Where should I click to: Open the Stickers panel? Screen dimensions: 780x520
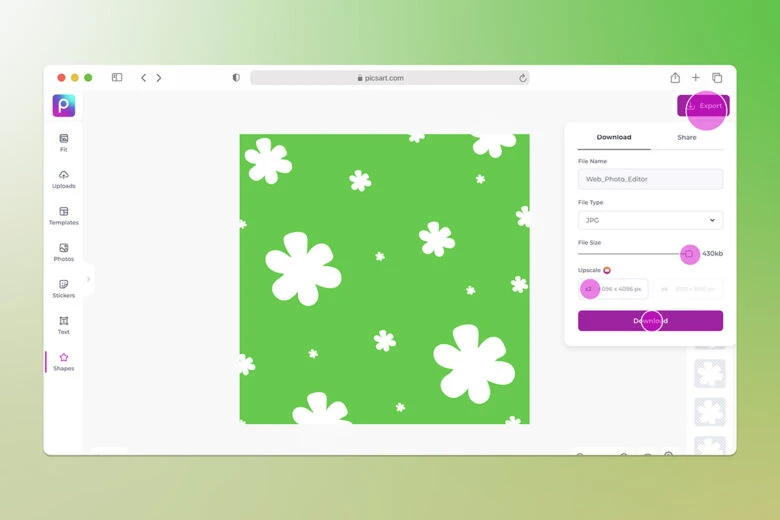click(64, 288)
